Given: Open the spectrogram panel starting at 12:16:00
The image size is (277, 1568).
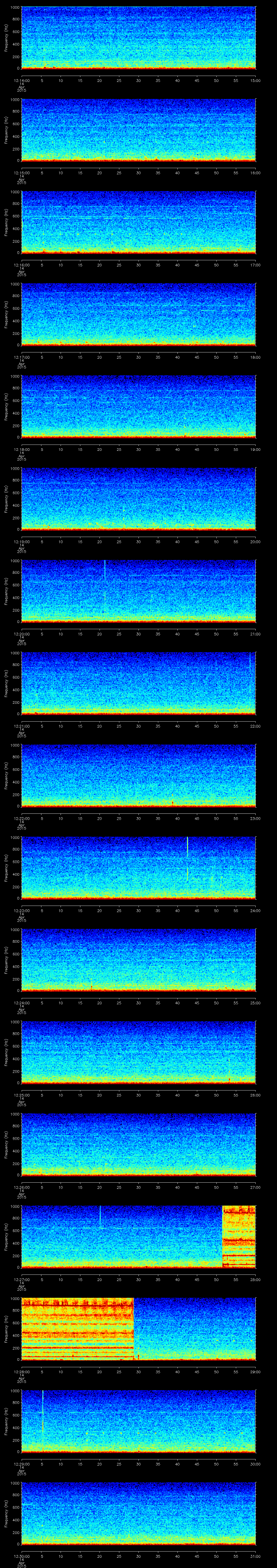Looking at the screenshot, I should click(x=139, y=222).
